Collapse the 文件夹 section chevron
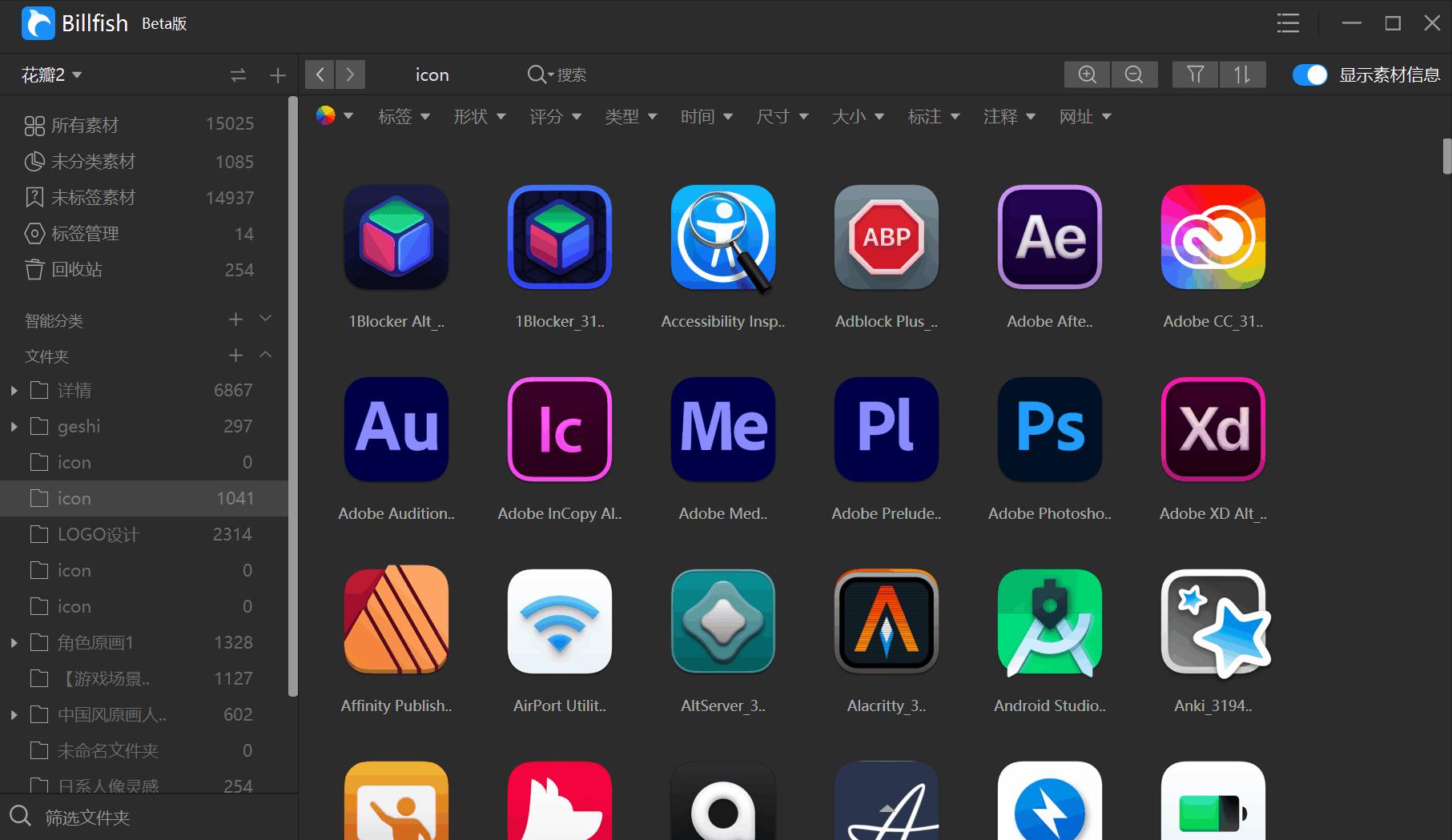The height and width of the screenshot is (840, 1452). pyautogui.click(x=266, y=354)
